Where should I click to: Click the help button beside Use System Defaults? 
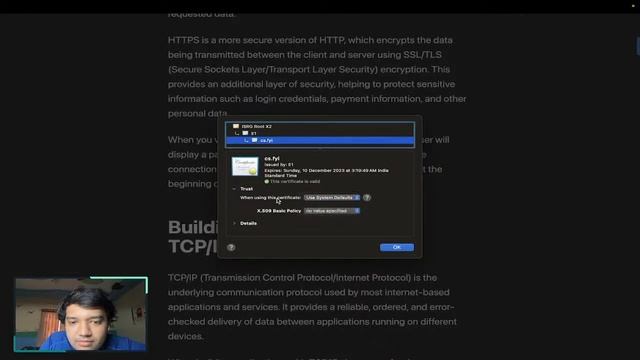click(367, 198)
